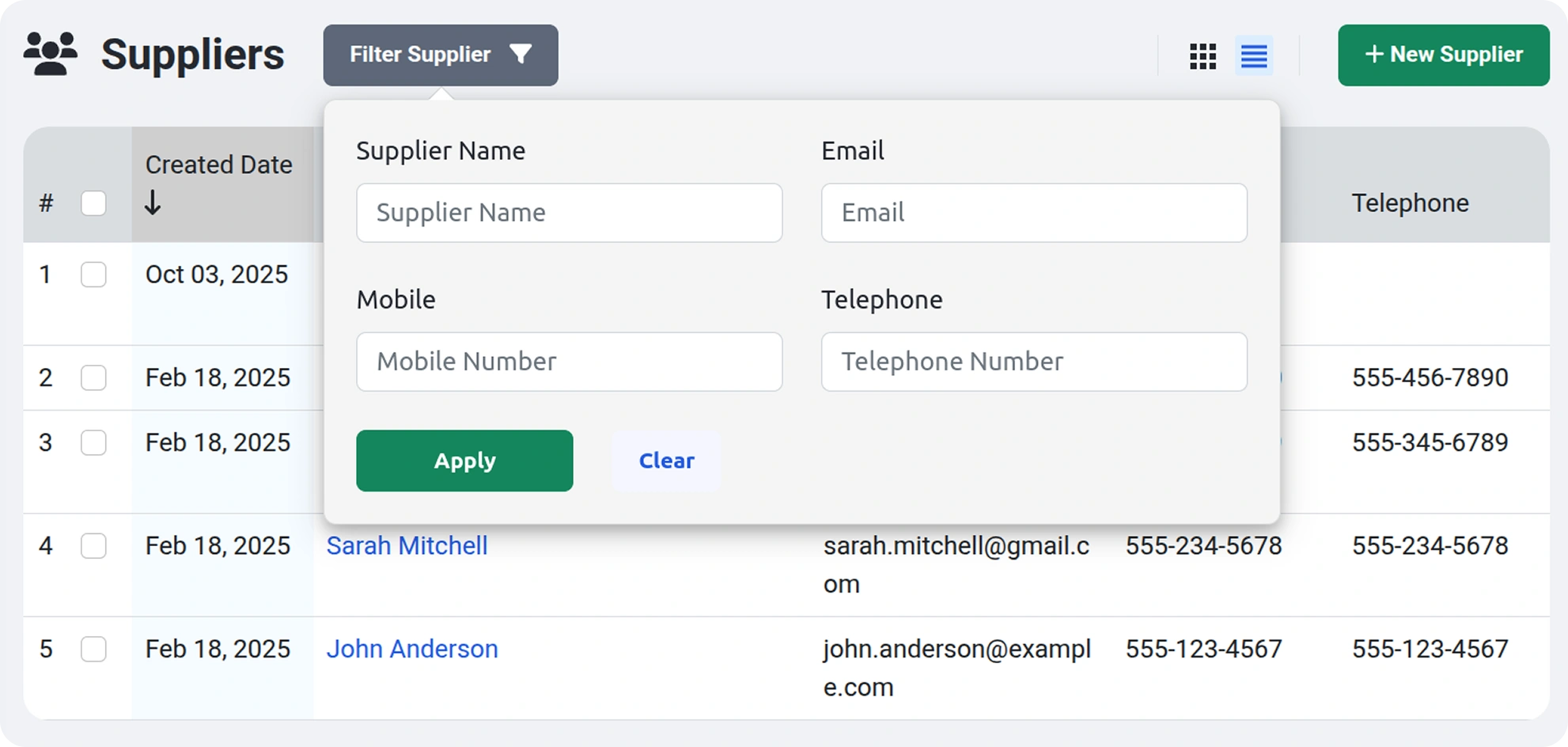
Task: Clear all filter fields
Action: [666, 461]
